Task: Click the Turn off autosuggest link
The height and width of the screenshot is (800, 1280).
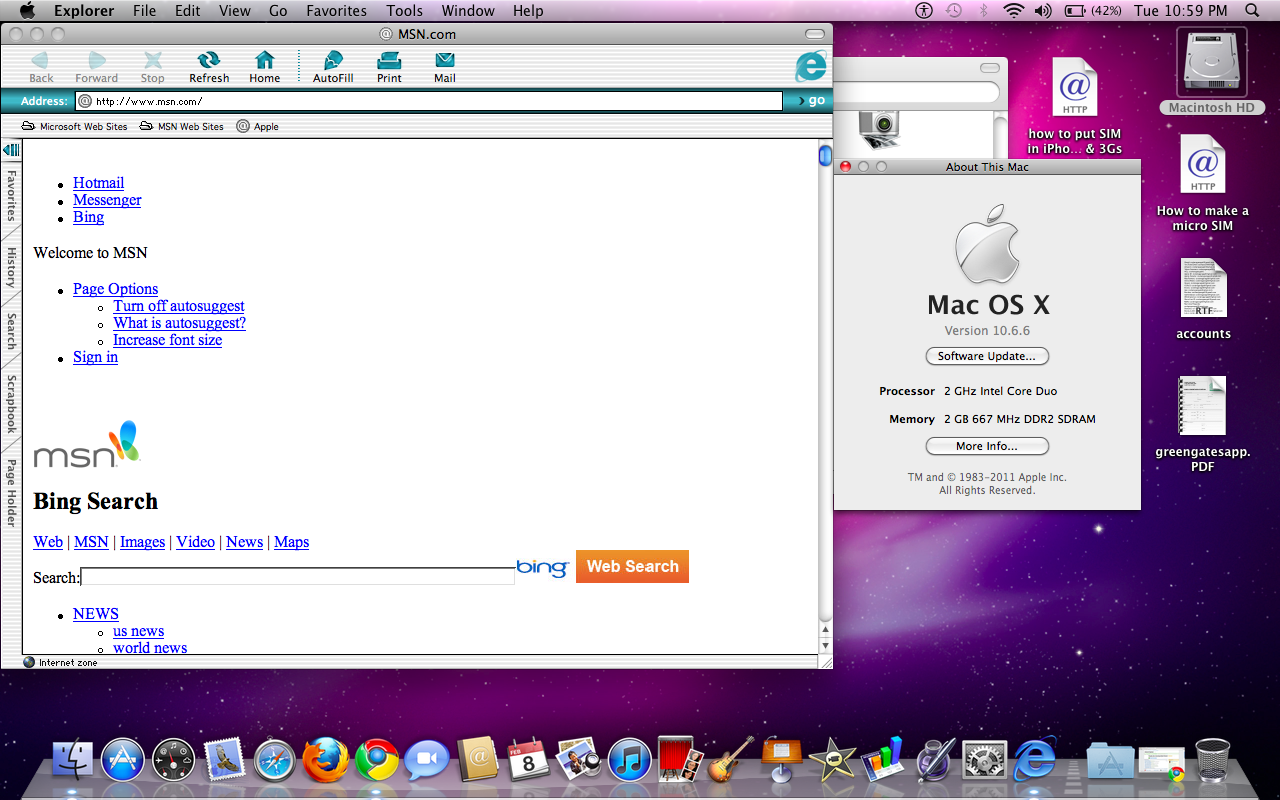Action: coord(179,306)
